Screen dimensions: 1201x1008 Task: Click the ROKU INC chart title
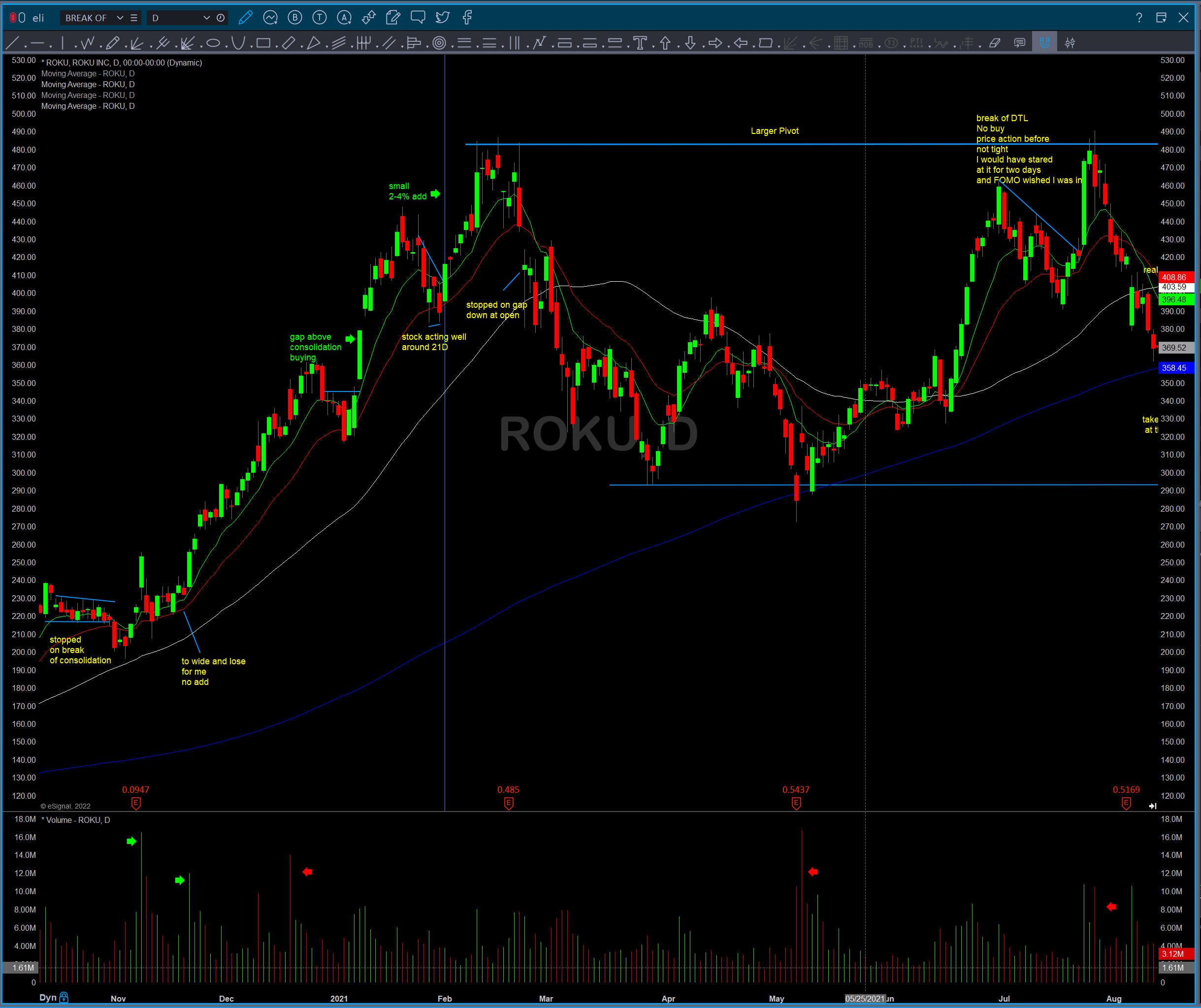tap(121, 63)
